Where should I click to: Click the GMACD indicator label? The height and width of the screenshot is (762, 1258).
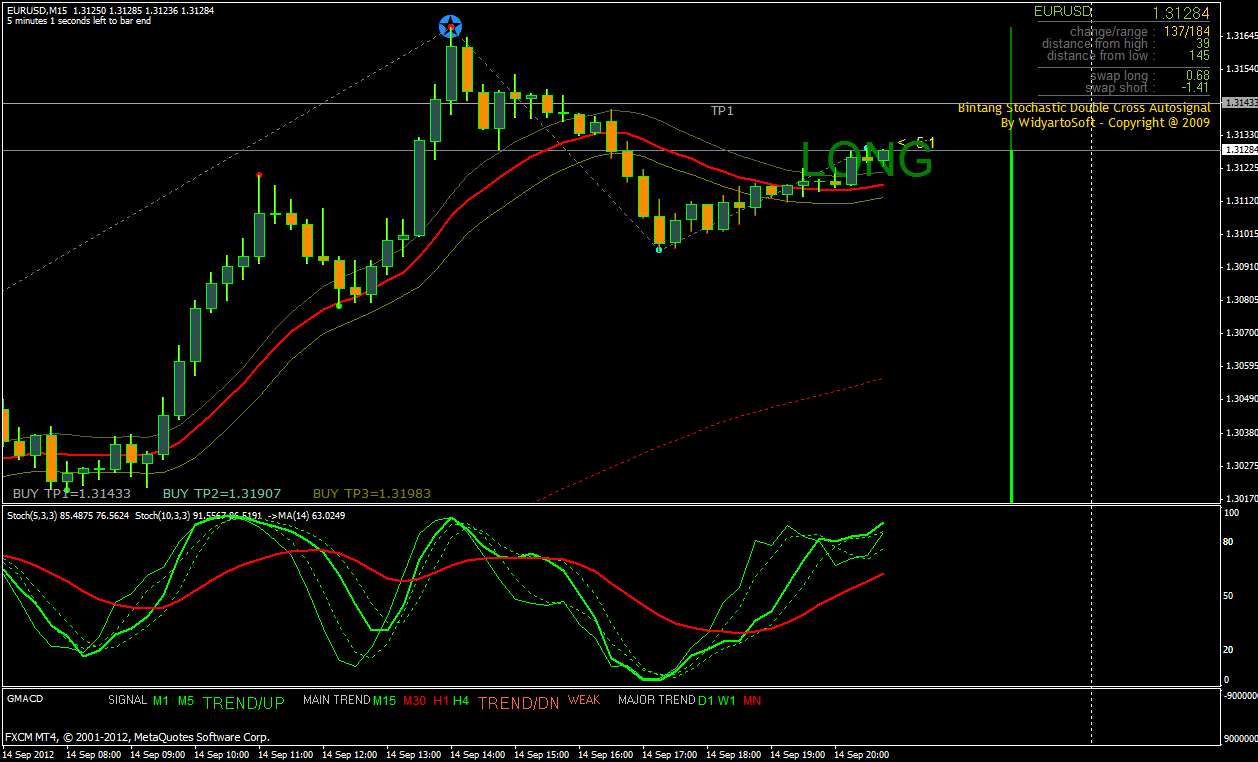[25, 699]
